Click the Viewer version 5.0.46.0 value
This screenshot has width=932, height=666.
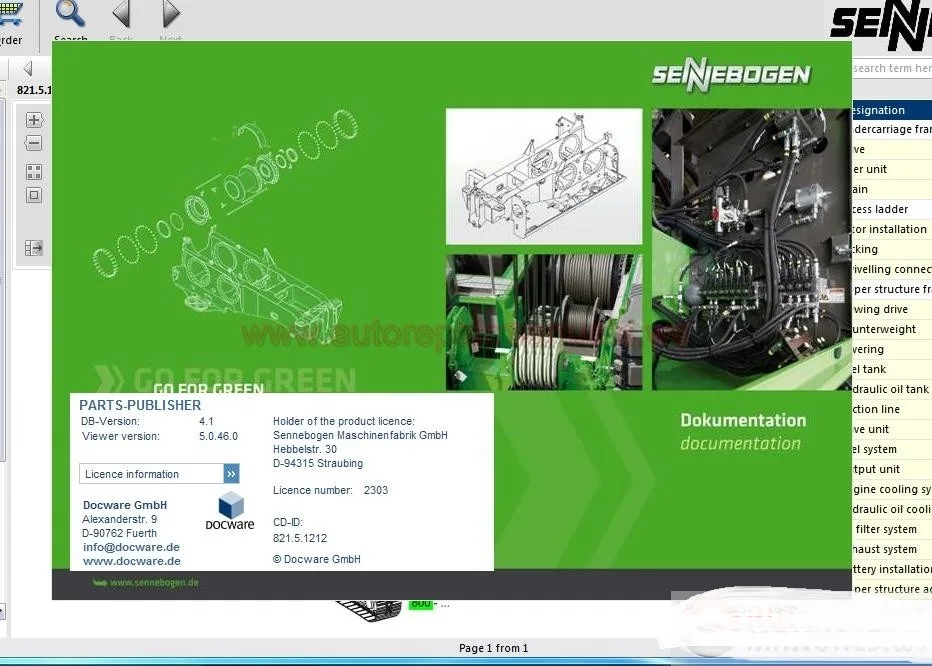(x=218, y=436)
